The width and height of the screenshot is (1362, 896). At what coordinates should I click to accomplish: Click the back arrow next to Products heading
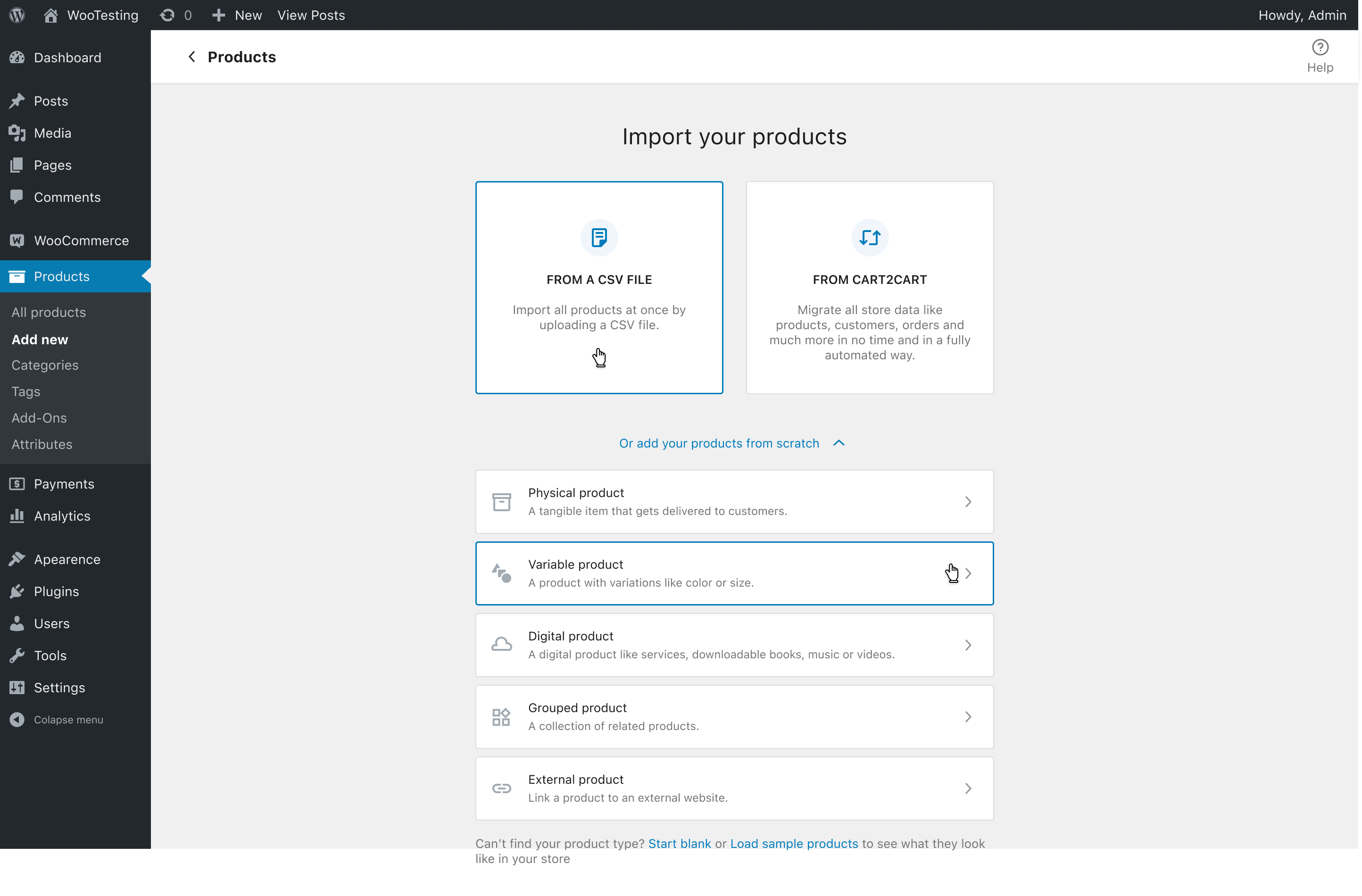pyautogui.click(x=192, y=57)
